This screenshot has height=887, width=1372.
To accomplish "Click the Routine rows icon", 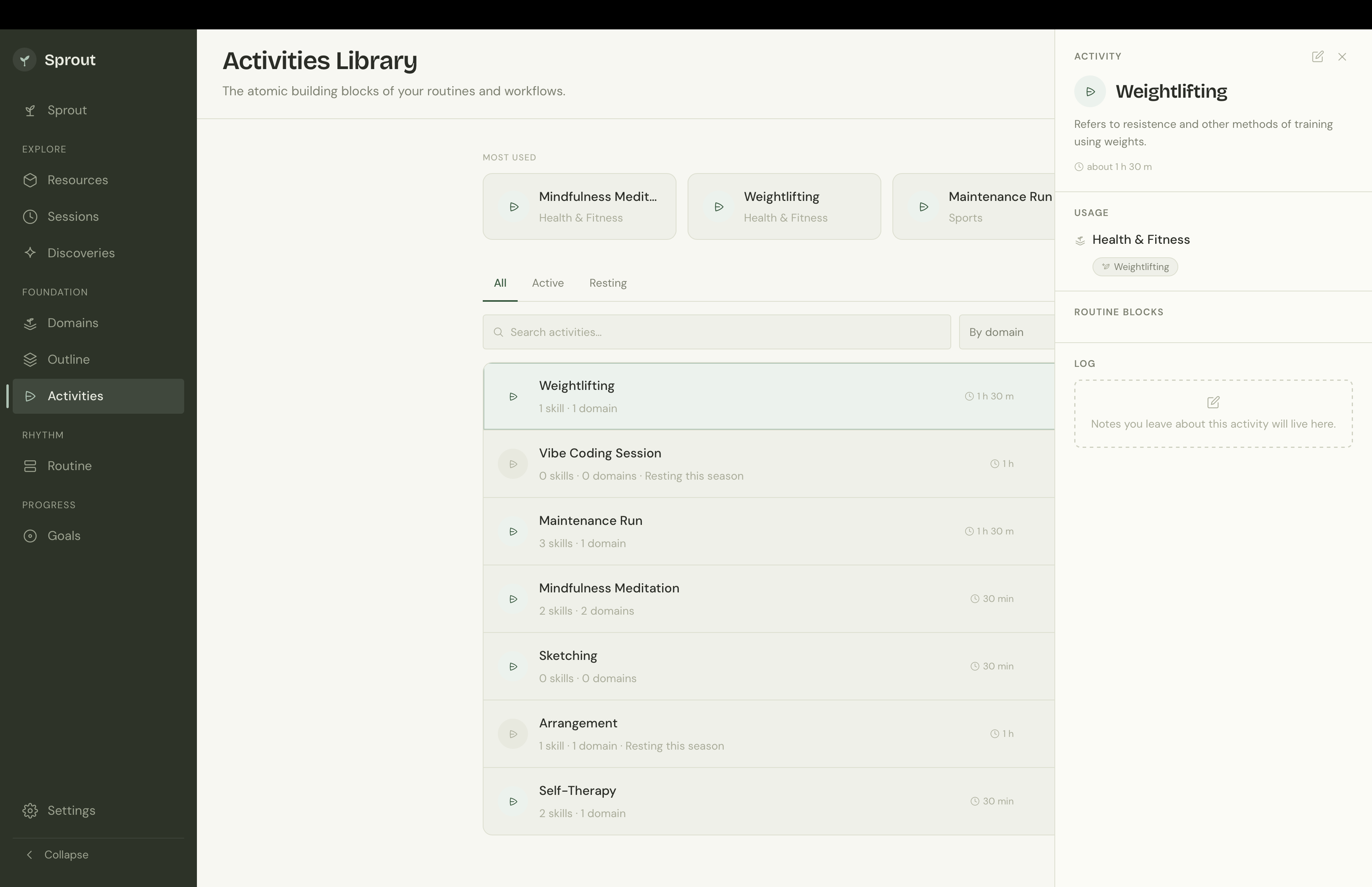I will pos(31,466).
